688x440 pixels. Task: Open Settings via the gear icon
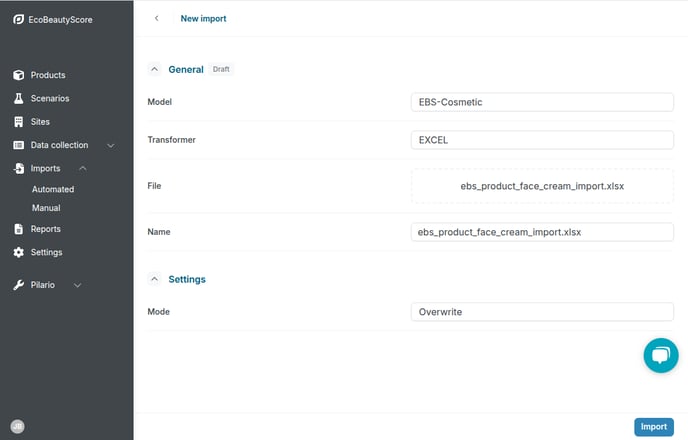coord(18,252)
